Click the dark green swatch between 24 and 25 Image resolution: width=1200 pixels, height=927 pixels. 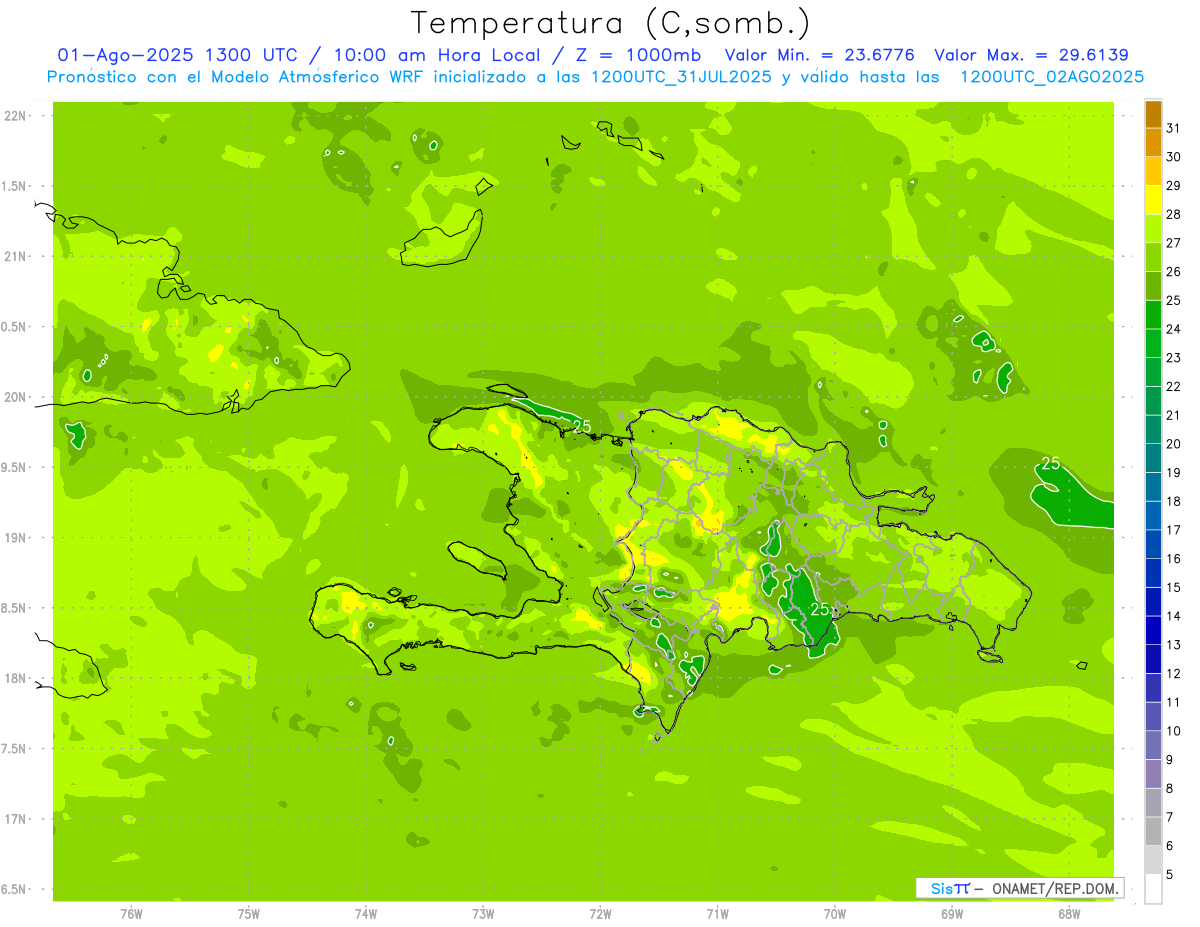pyautogui.click(x=1153, y=314)
